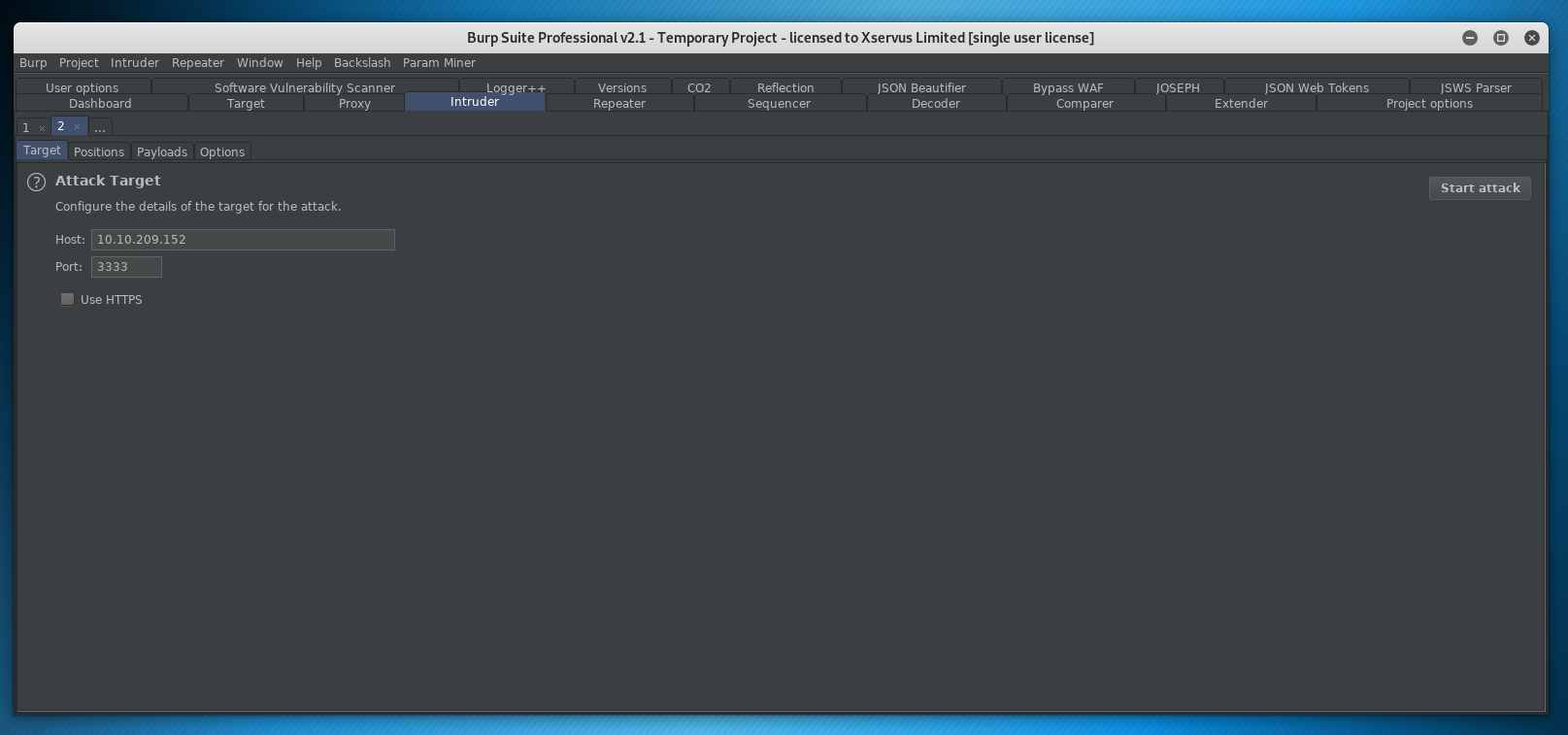Viewport: 1568px width, 735px height.
Task: Open the User options tab
Action: point(82,87)
